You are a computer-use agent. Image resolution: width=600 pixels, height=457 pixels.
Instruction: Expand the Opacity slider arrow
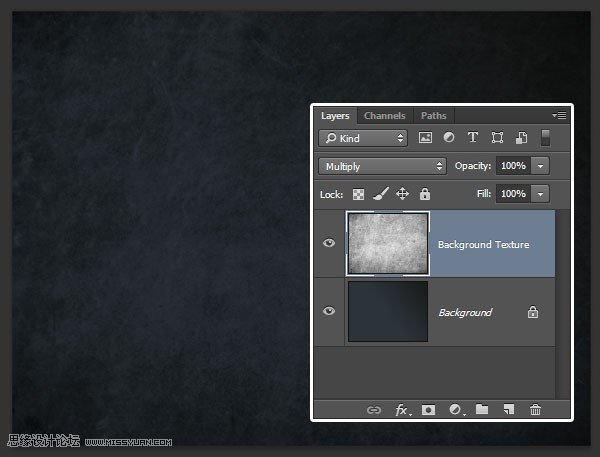click(541, 166)
